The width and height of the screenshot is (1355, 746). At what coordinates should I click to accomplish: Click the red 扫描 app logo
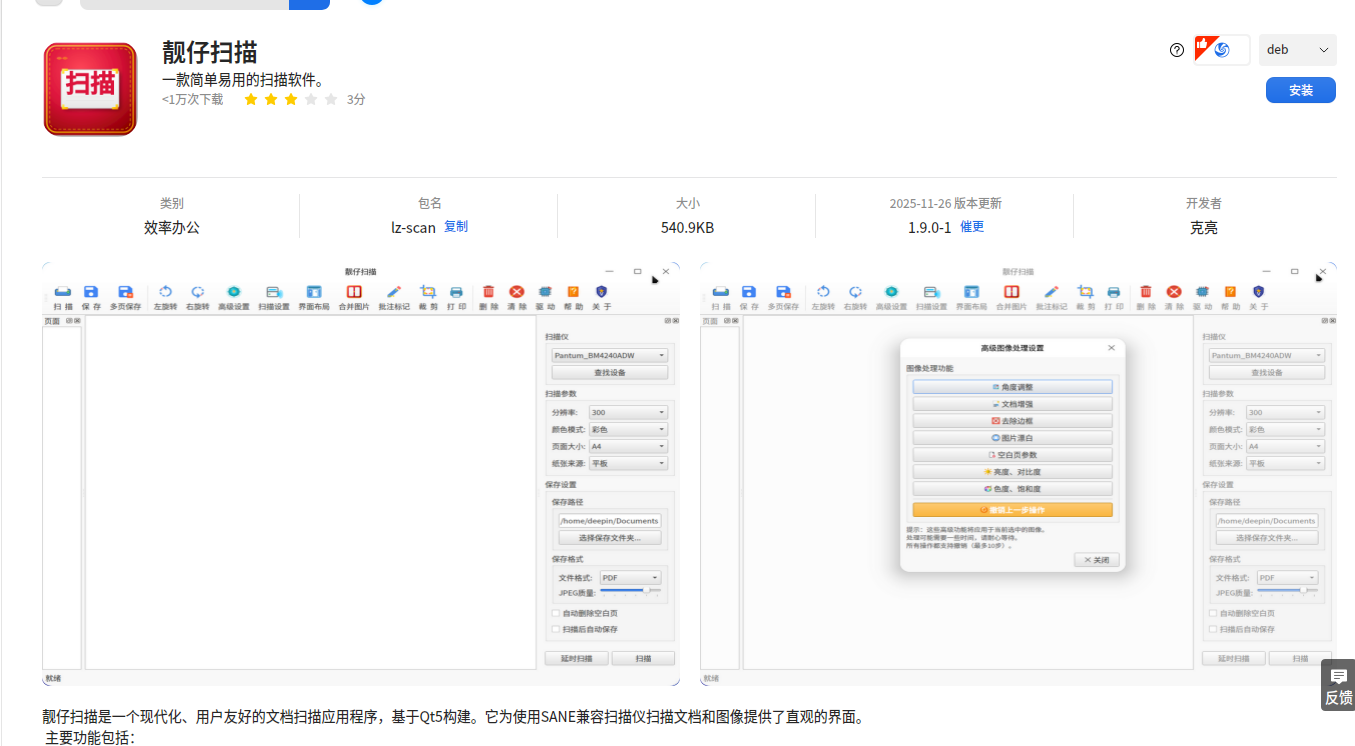[90, 89]
